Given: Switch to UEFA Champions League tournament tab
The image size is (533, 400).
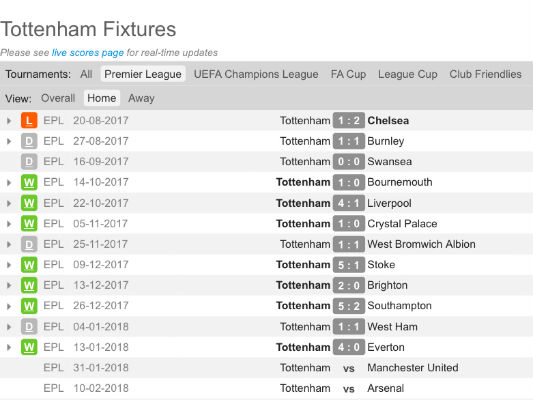Looking at the screenshot, I should coord(256,74).
